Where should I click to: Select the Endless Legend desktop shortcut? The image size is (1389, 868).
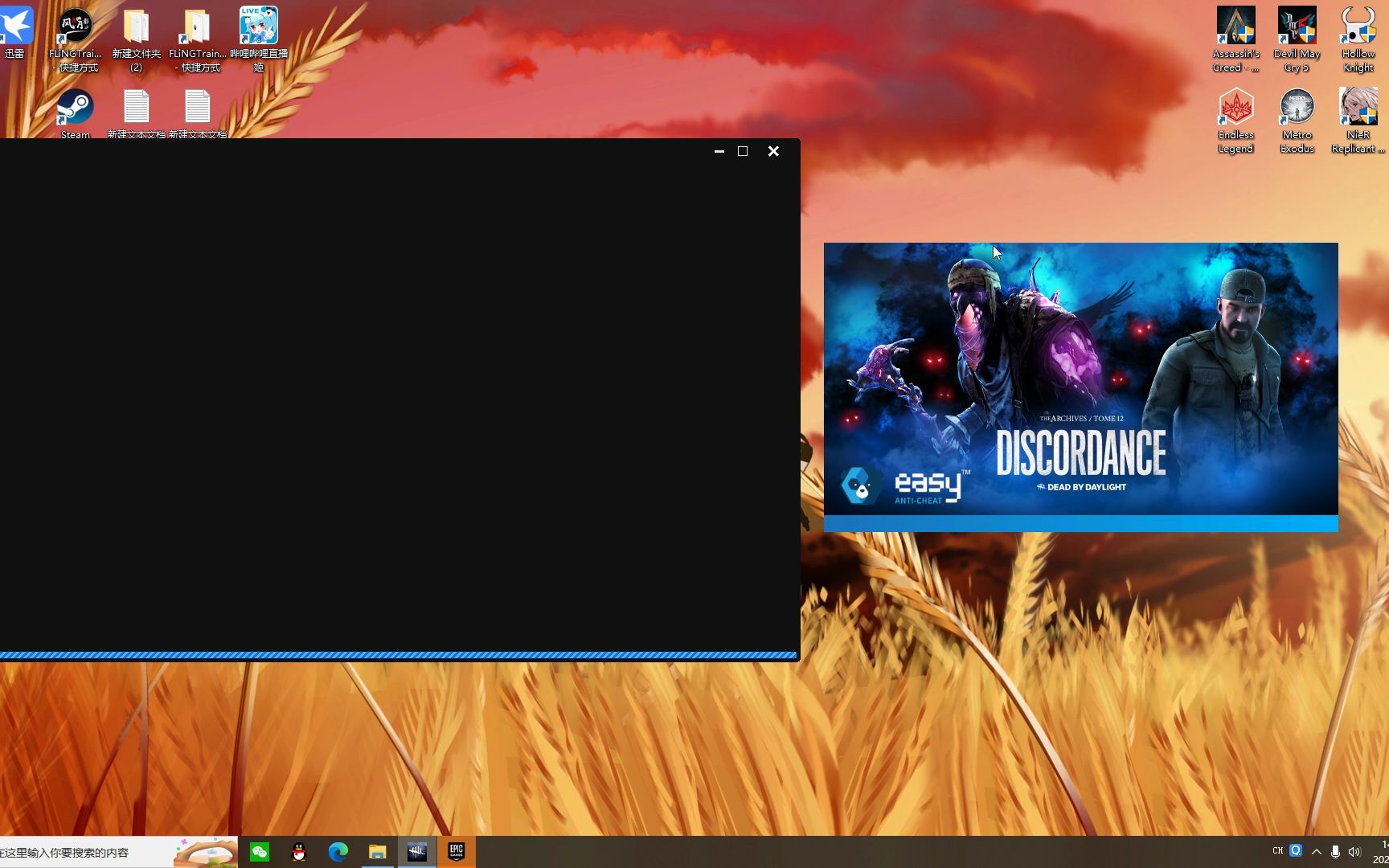point(1235,121)
